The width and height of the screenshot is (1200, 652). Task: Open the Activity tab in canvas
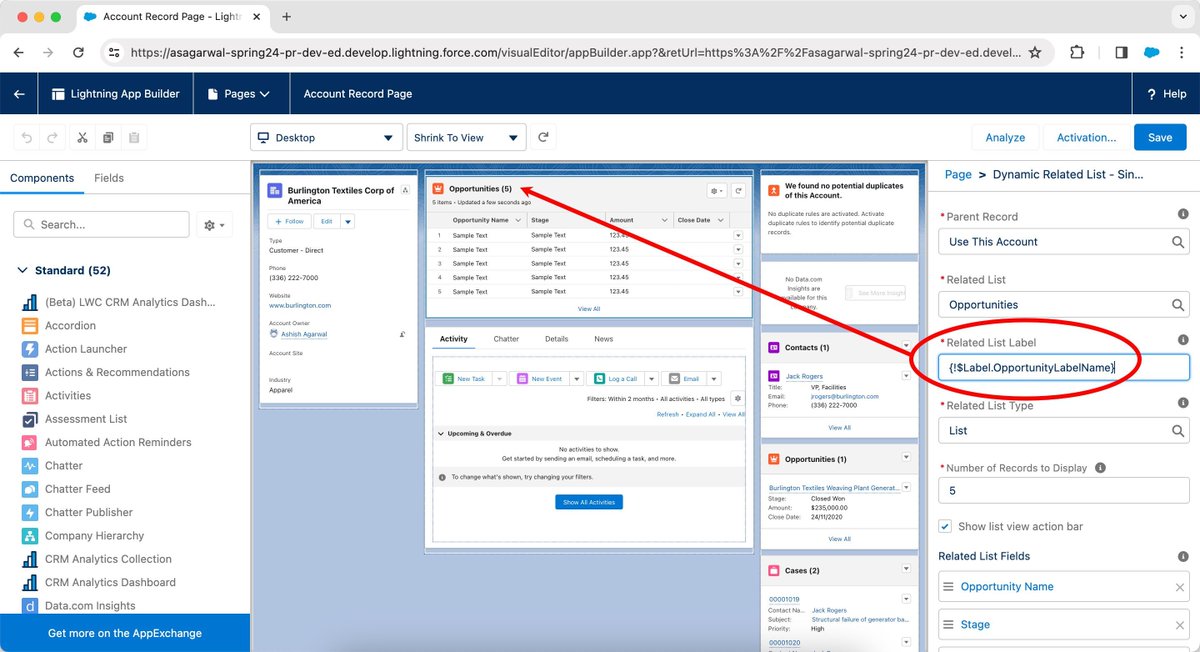(454, 339)
